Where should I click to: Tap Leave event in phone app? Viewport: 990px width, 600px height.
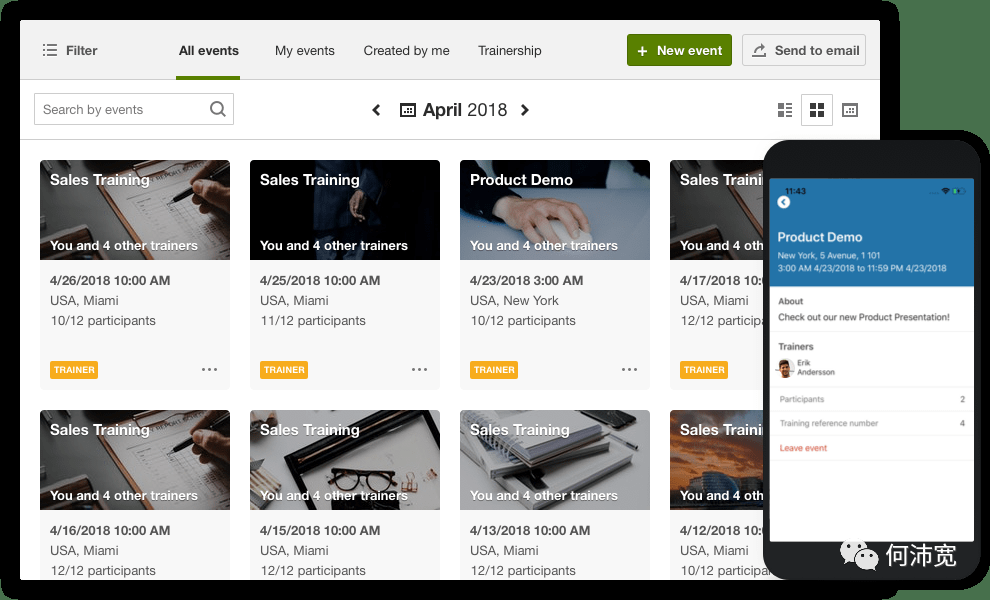(803, 448)
